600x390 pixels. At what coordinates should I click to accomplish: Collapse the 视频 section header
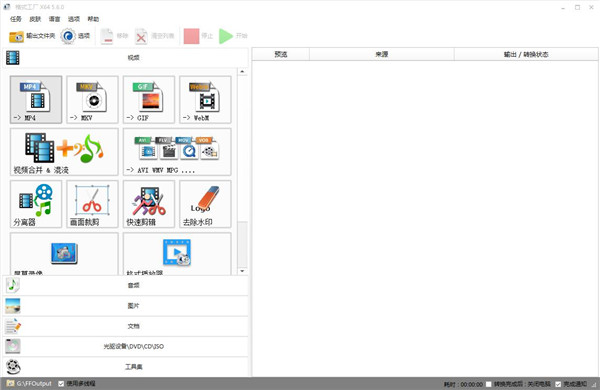(126, 58)
